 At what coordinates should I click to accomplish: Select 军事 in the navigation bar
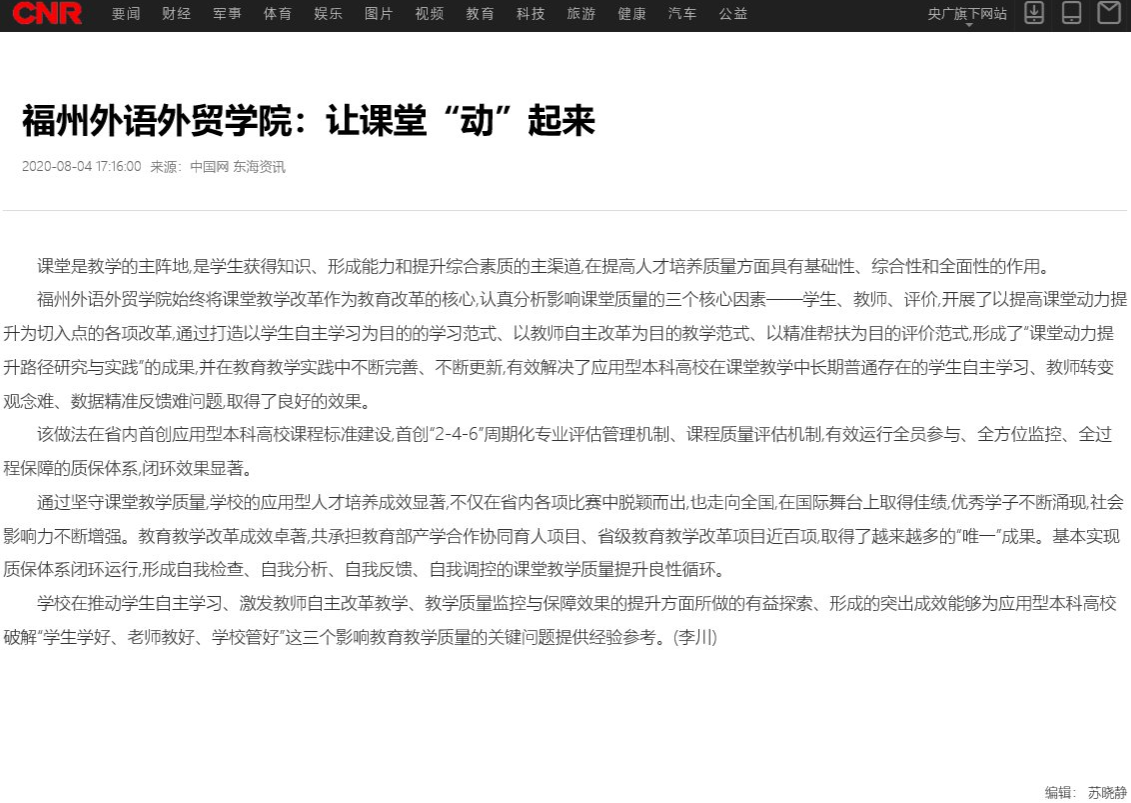point(227,14)
